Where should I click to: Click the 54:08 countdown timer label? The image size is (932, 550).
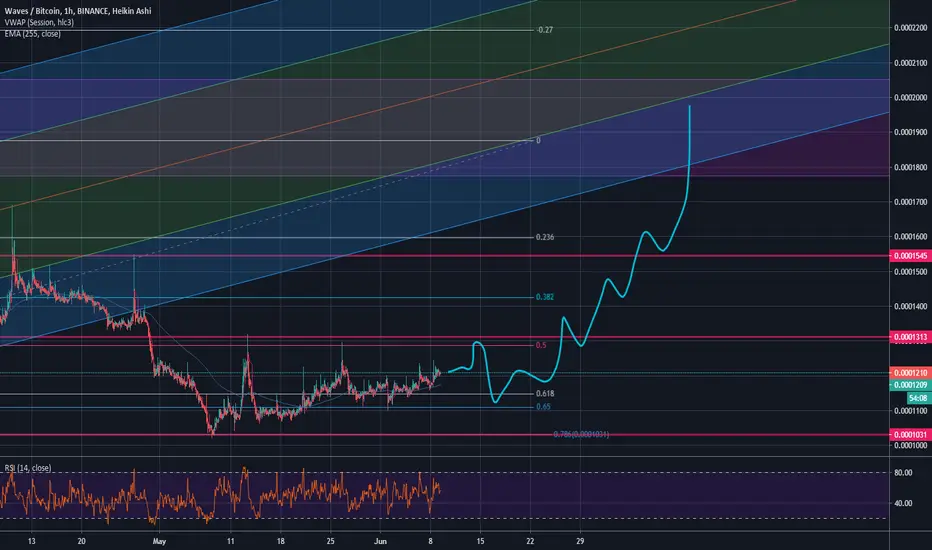point(918,398)
